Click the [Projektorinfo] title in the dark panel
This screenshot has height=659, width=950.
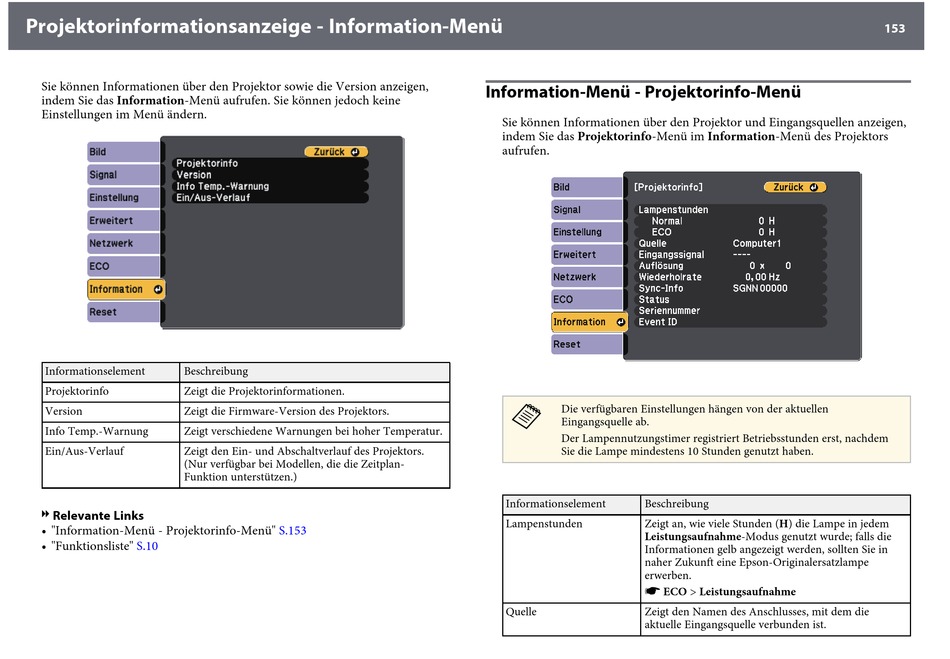tap(668, 187)
